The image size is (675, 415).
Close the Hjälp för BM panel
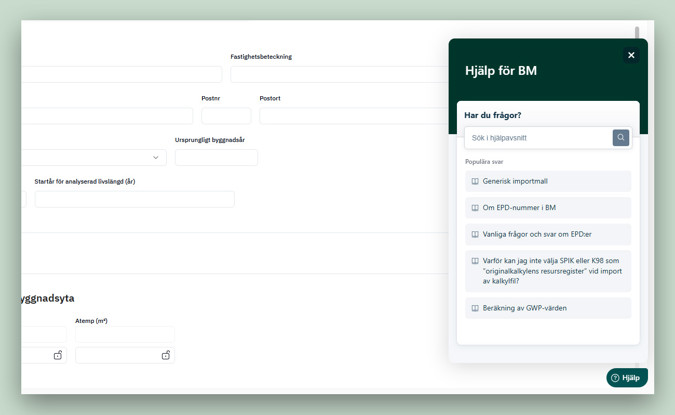(631, 56)
